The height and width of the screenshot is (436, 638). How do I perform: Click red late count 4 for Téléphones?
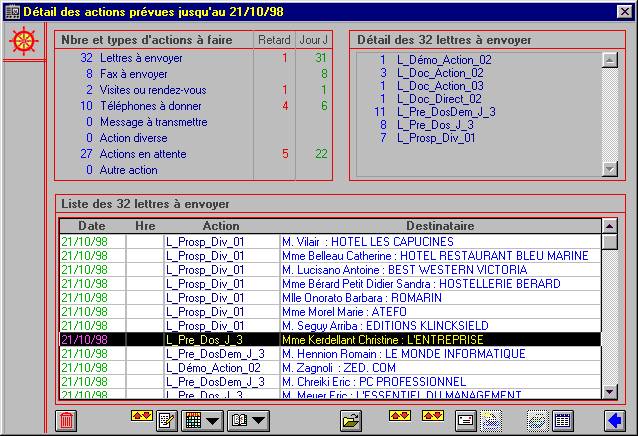tap(285, 106)
